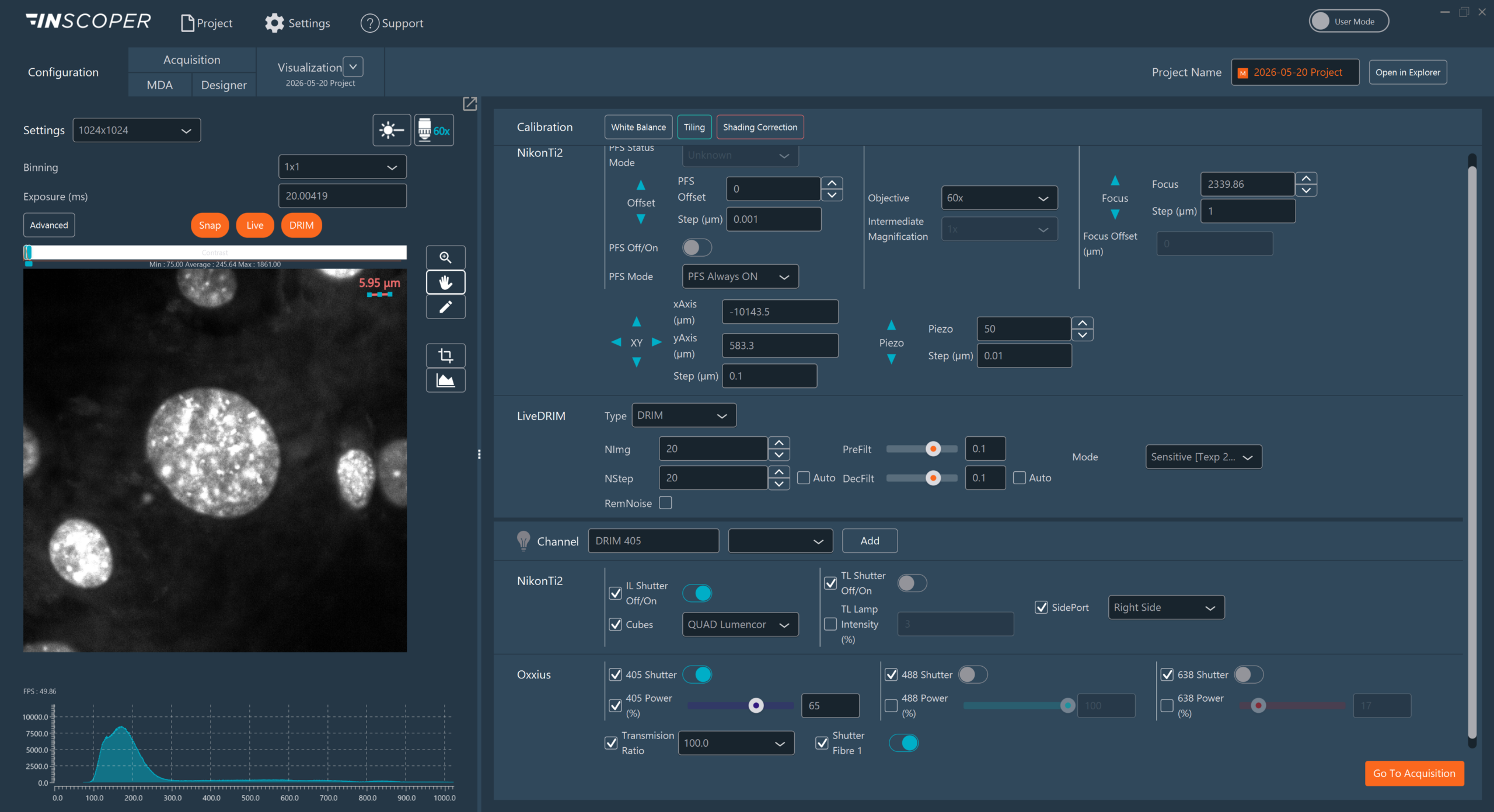Open the Settings gear menu
The width and height of the screenshot is (1494, 812).
(298, 23)
